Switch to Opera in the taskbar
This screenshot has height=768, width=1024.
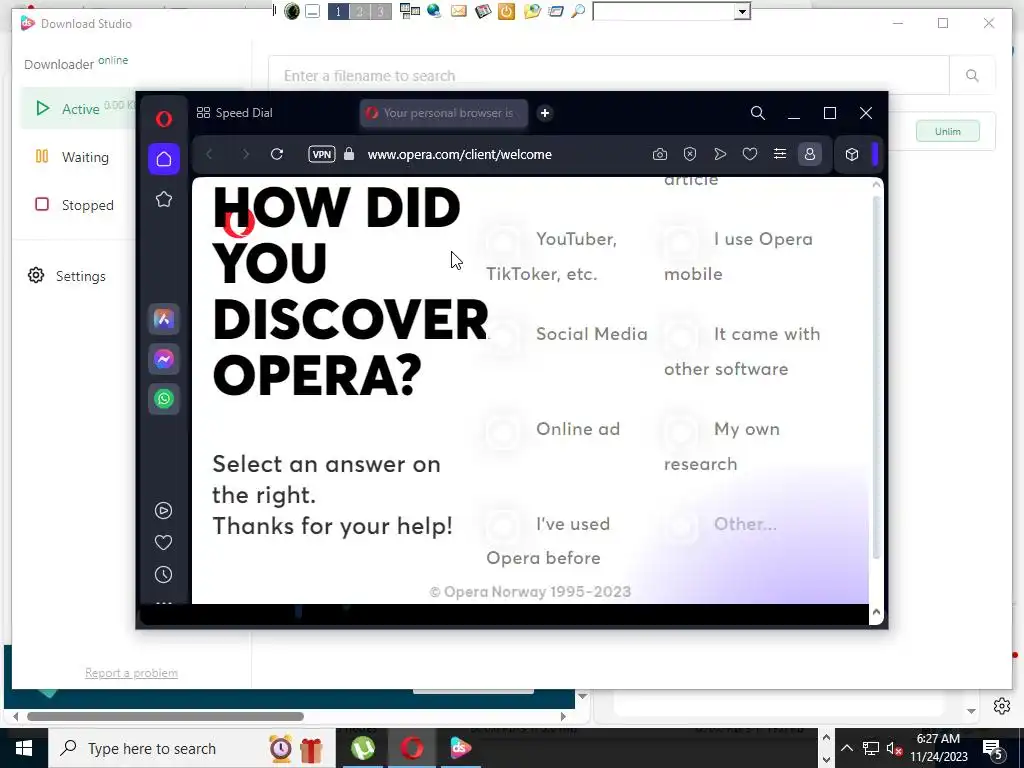point(411,748)
